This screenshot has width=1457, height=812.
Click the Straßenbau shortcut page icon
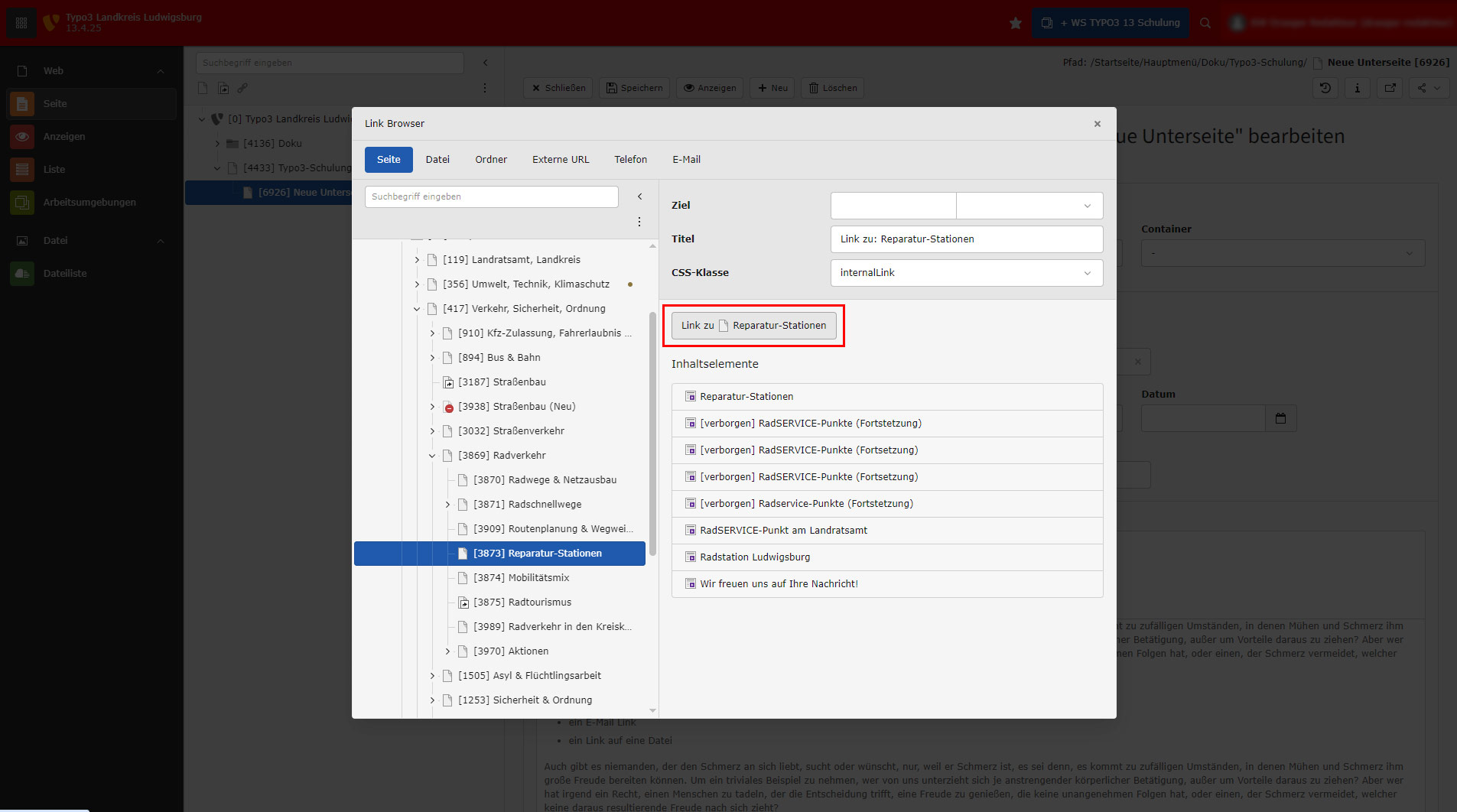pyautogui.click(x=448, y=382)
